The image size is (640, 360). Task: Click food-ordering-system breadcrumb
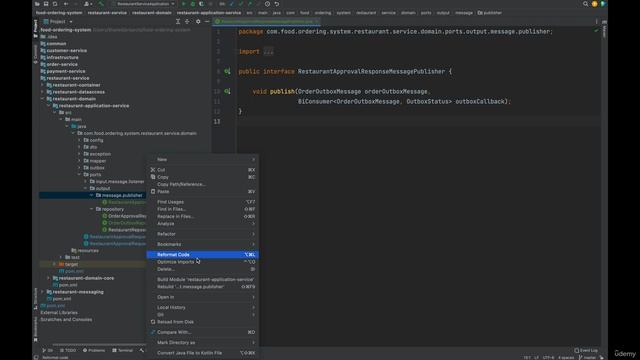[59, 13]
